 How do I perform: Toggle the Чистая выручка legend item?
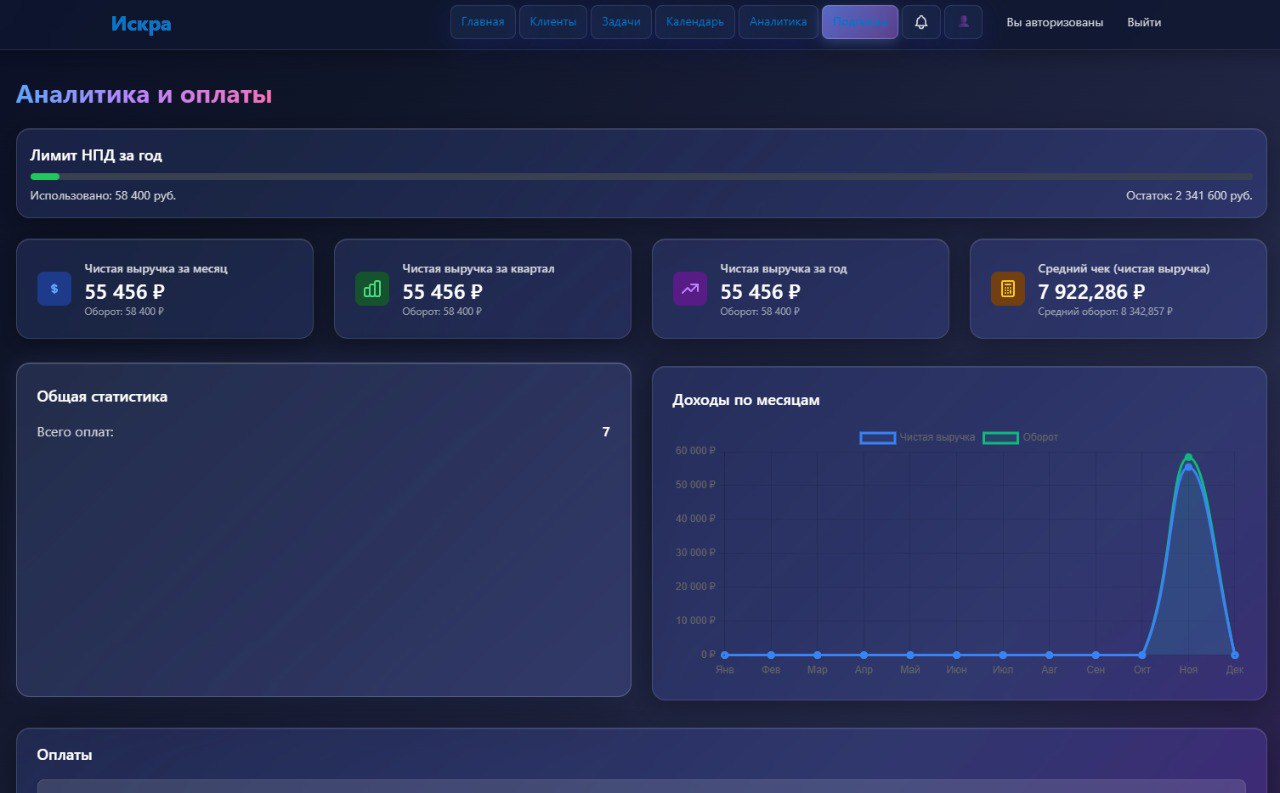click(917, 437)
